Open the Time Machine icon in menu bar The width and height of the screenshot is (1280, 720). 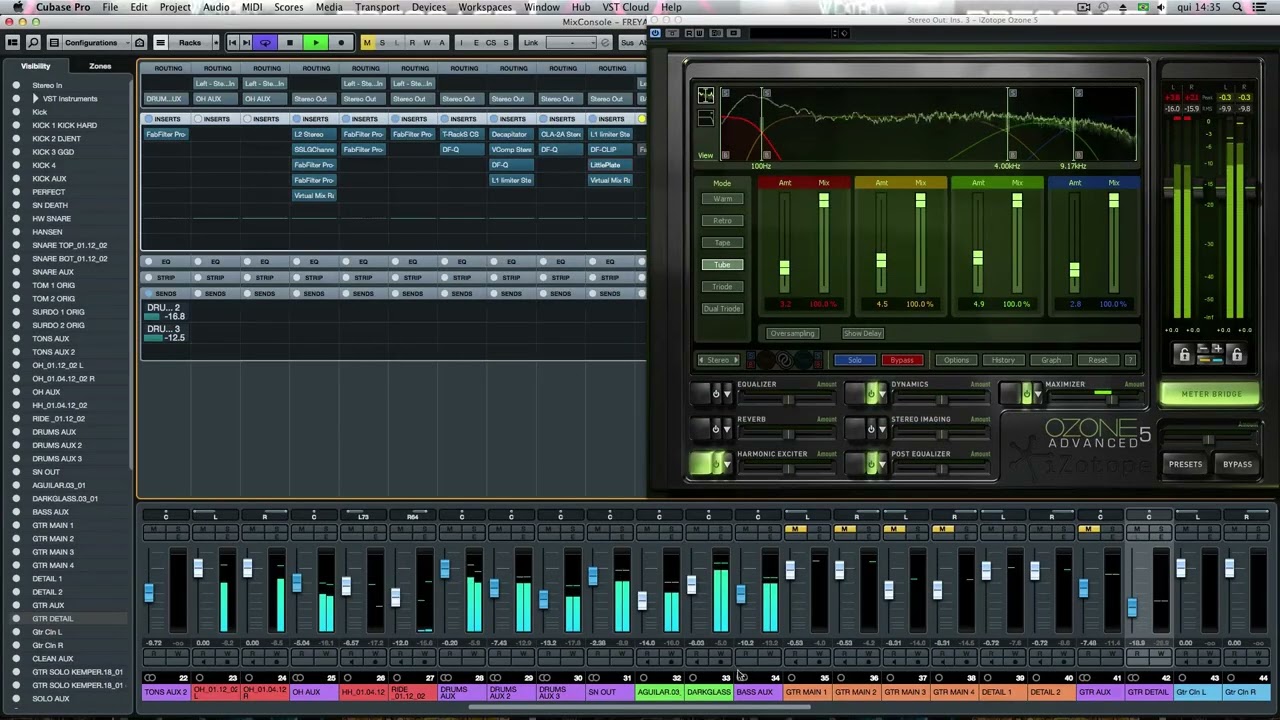[1104, 7]
